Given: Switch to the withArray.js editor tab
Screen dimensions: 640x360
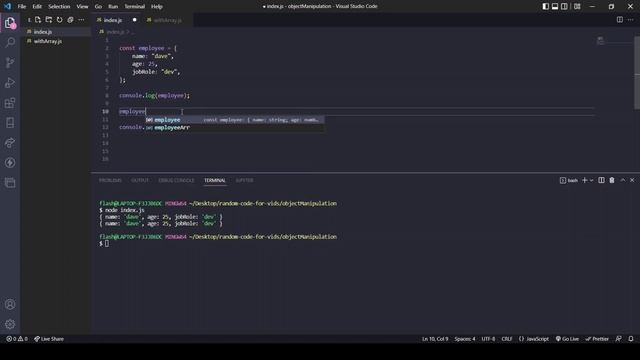Looking at the screenshot, I should point(167,20).
